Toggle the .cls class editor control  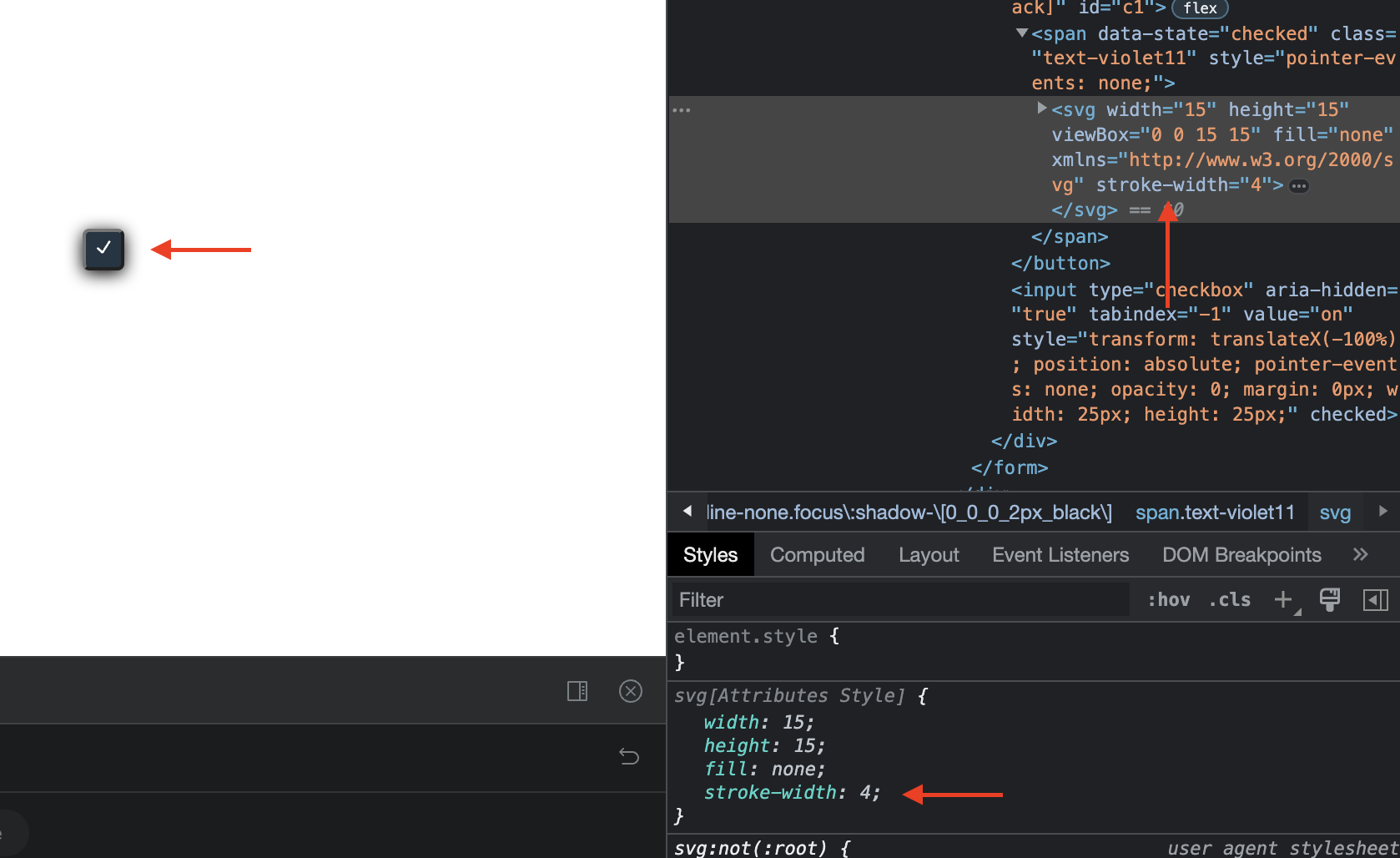[x=1229, y=599]
